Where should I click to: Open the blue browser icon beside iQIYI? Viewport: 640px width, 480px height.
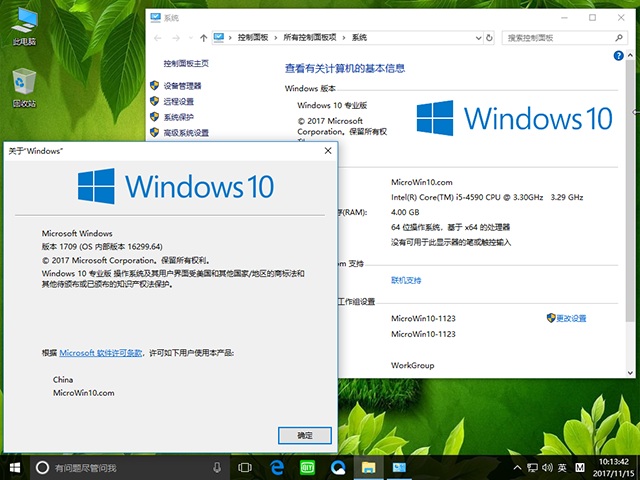click(338, 468)
